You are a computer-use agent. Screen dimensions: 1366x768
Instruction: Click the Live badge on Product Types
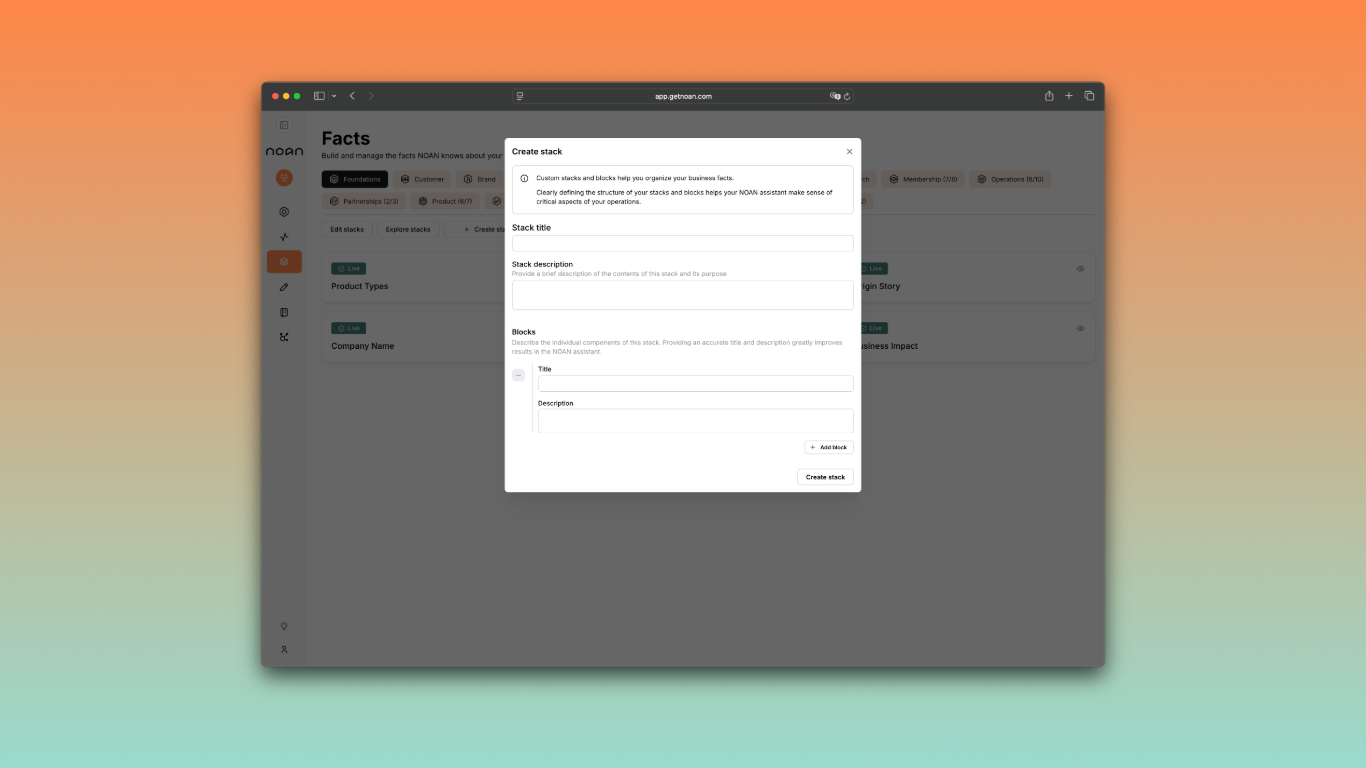pos(349,268)
